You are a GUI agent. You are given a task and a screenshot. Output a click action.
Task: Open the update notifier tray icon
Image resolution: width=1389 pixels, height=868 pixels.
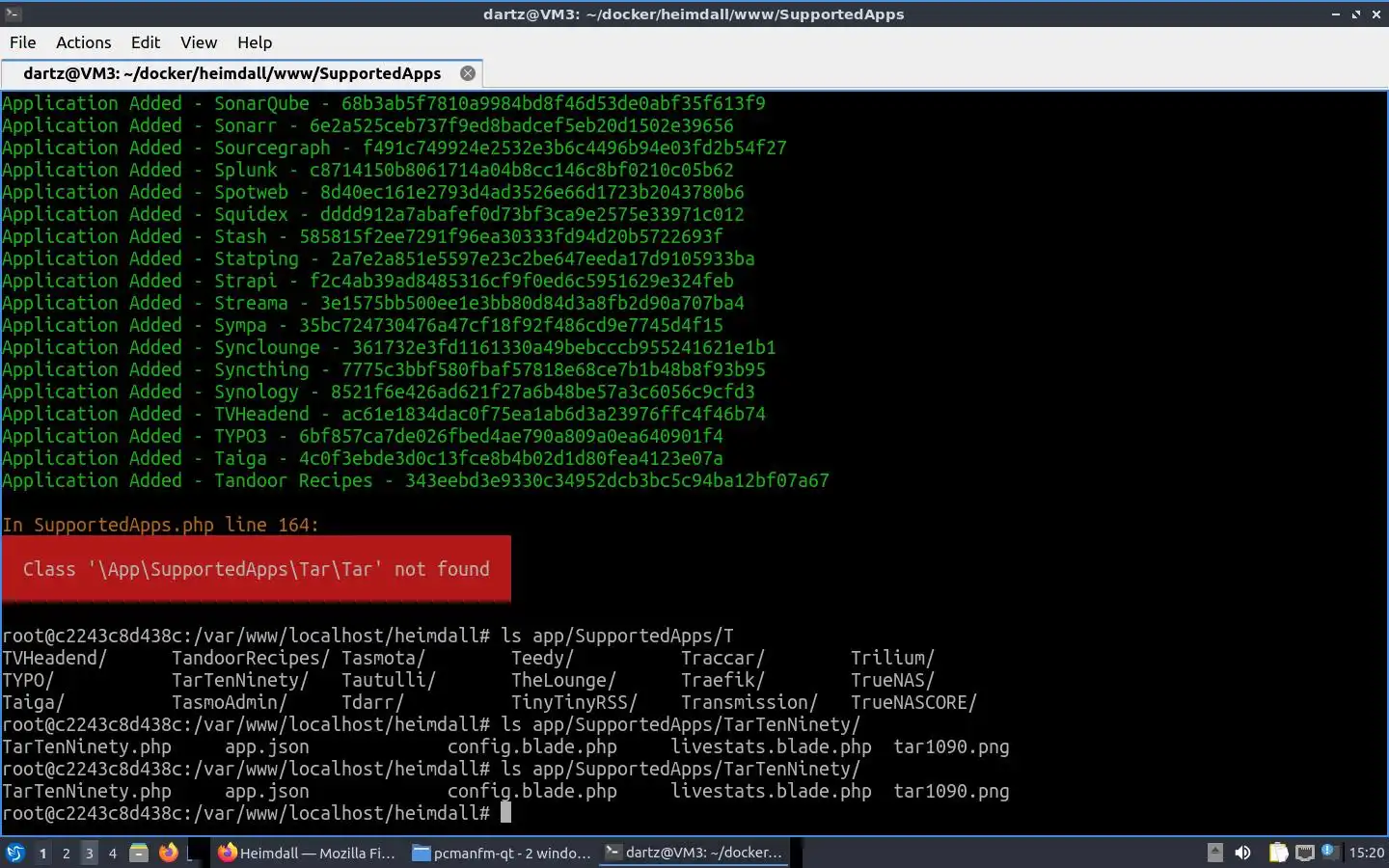pyautogui.click(x=1328, y=851)
